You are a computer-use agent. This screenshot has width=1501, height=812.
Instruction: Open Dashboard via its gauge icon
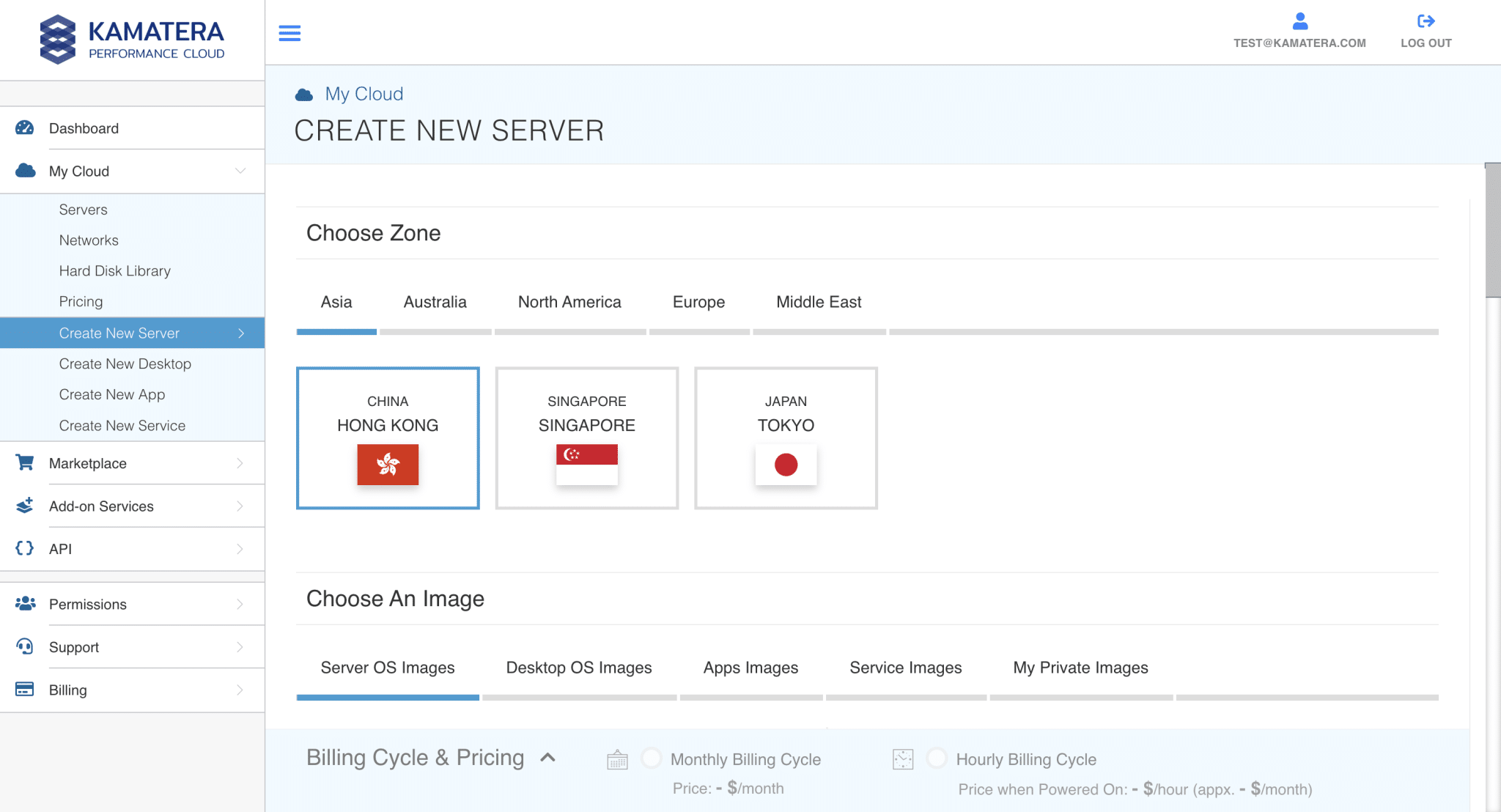(24, 128)
